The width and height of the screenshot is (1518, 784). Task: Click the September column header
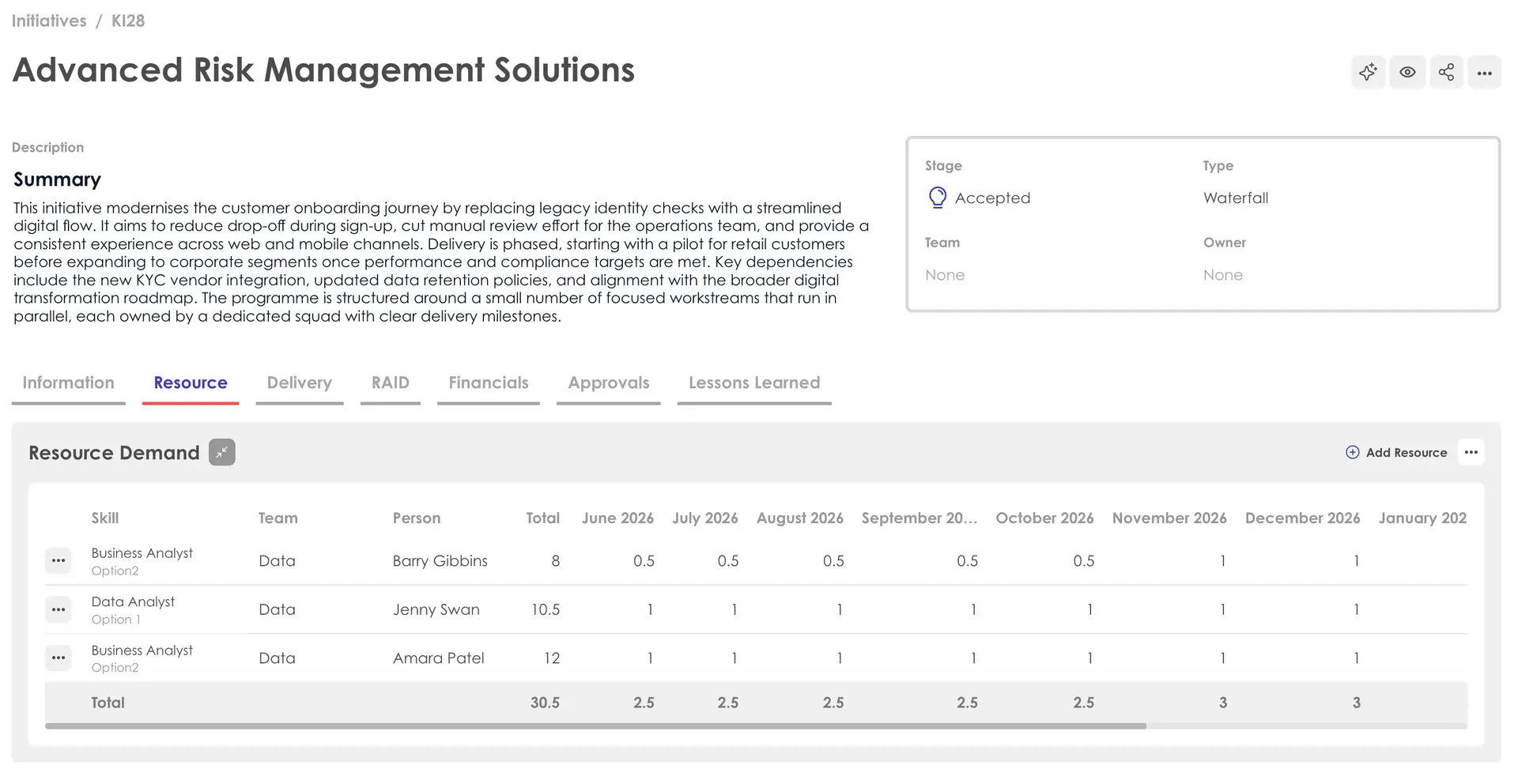point(919,518)
